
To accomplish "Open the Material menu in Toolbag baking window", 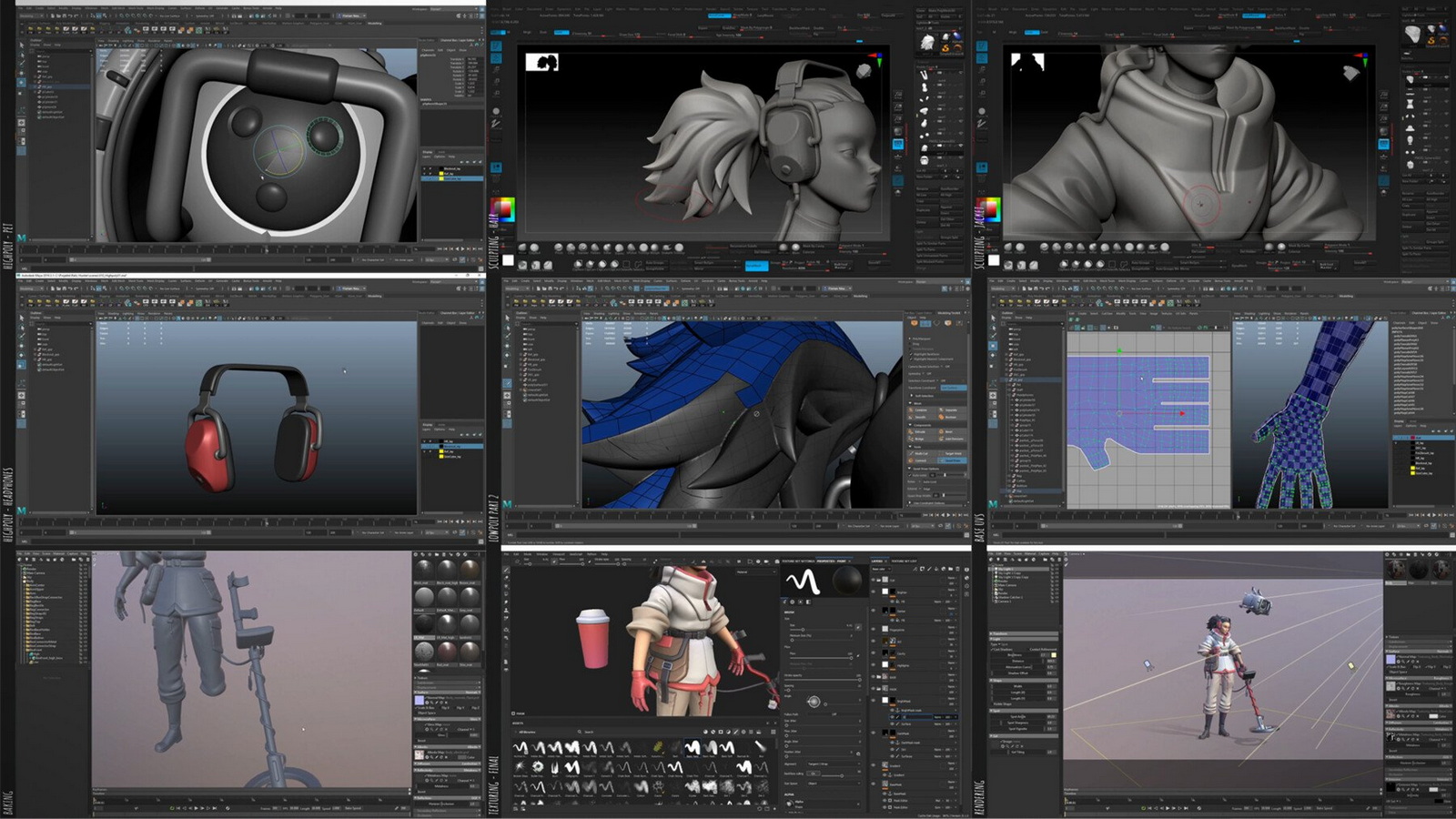I will click(58, 553).
